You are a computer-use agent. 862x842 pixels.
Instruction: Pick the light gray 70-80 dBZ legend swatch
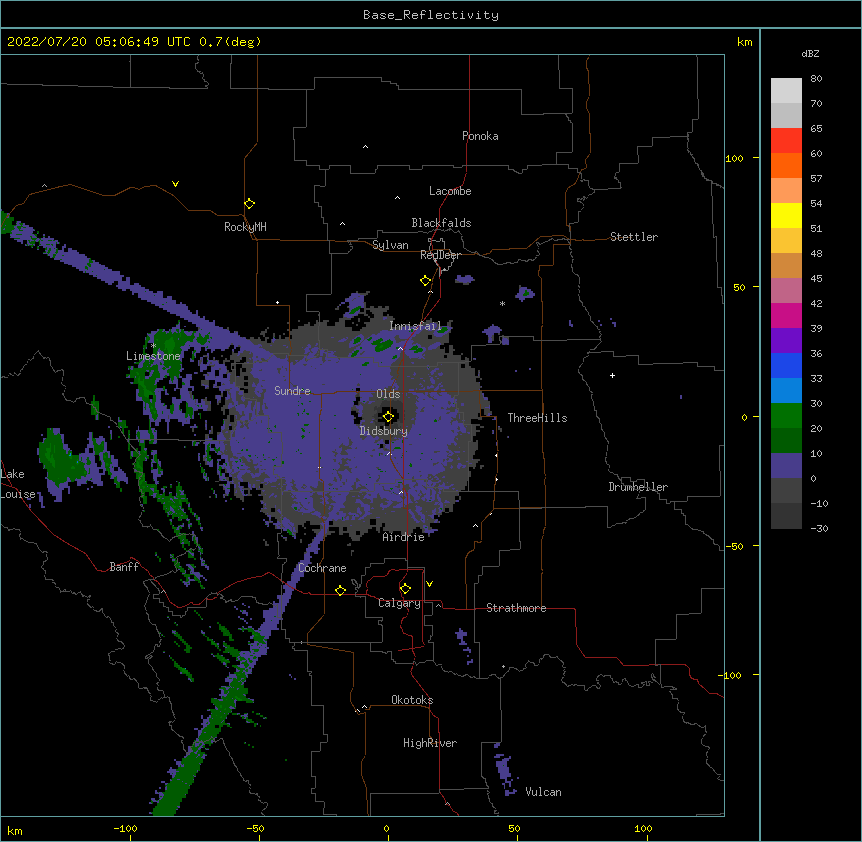[x=786, y=91]
